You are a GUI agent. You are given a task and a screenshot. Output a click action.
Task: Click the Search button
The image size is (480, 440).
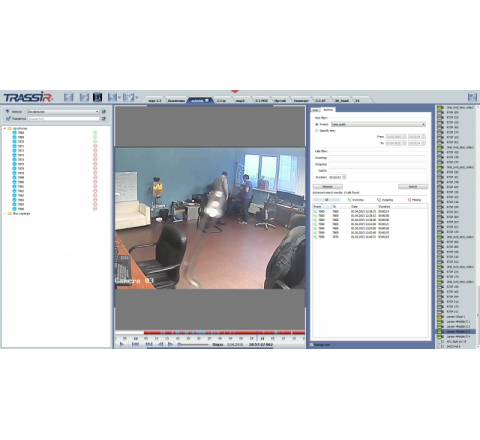(x=413, y=186)
